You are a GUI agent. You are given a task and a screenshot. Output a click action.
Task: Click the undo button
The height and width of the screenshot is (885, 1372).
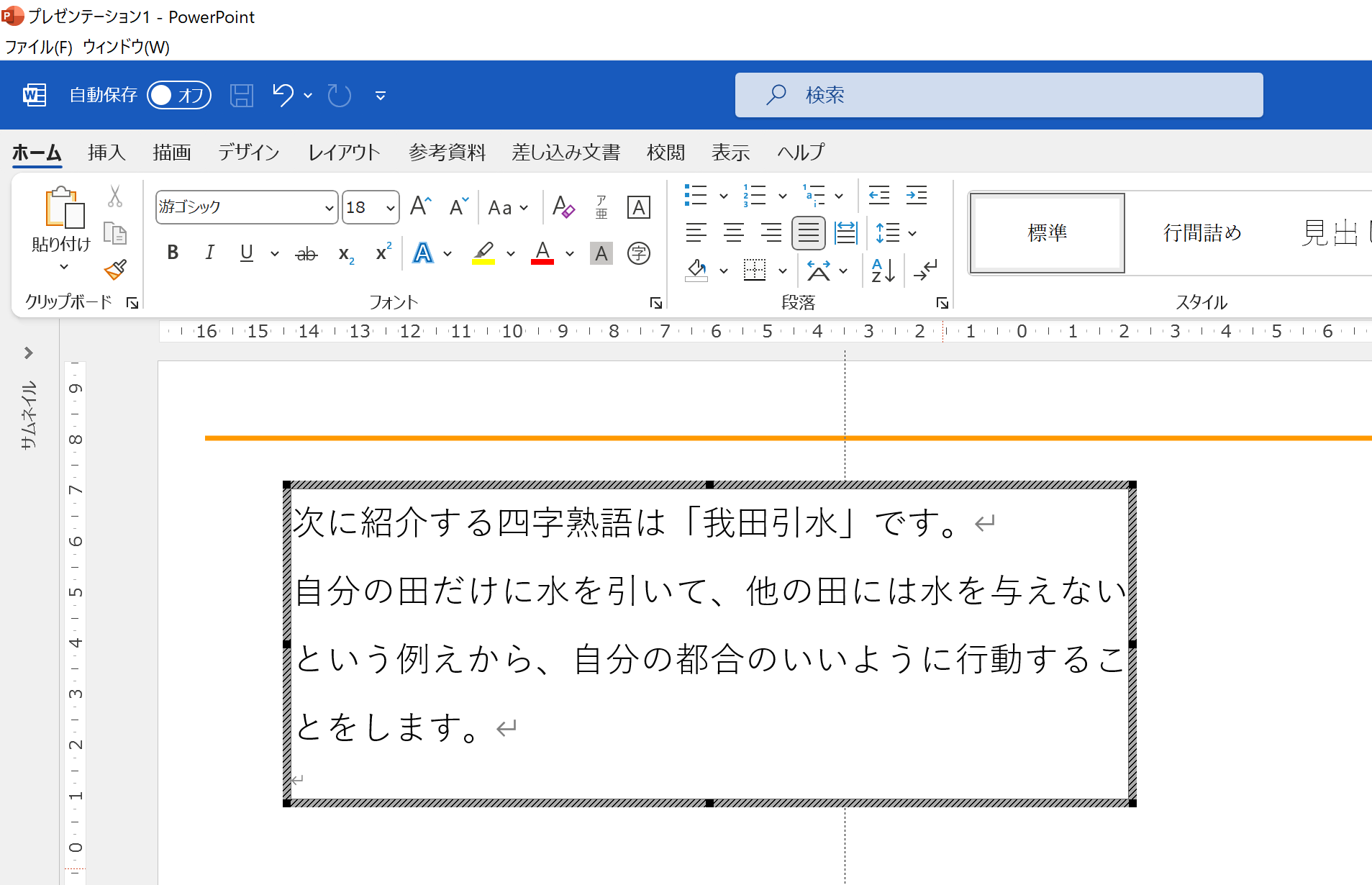(283, 94)
